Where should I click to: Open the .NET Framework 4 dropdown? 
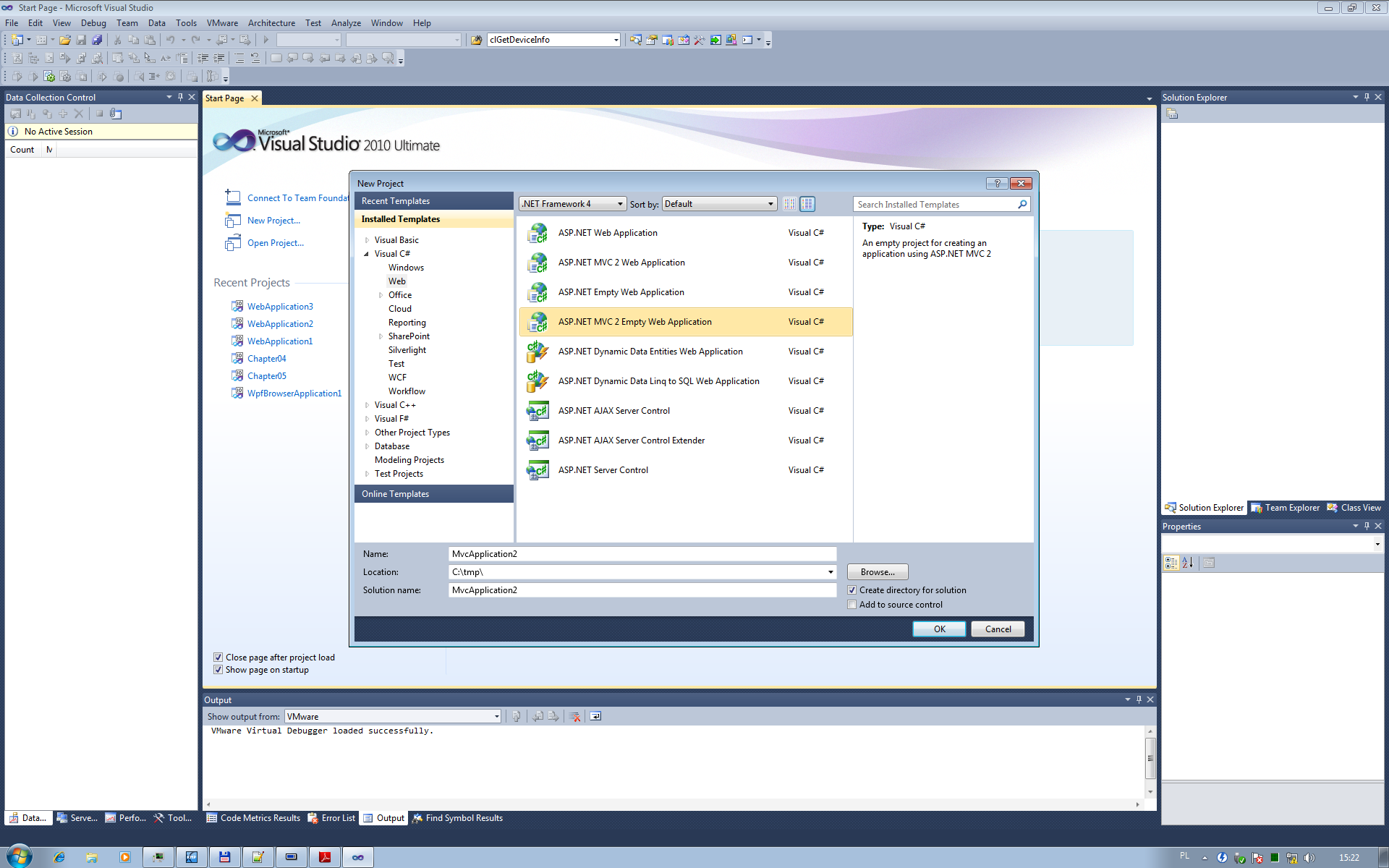[x=572, y=204]
